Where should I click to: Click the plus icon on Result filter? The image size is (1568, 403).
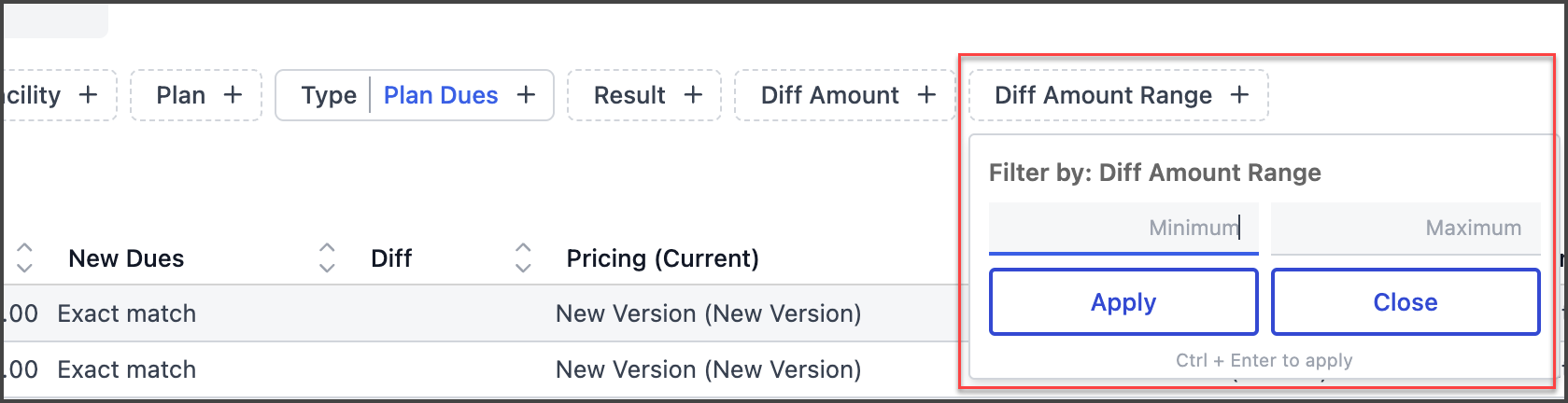point(693,95)
